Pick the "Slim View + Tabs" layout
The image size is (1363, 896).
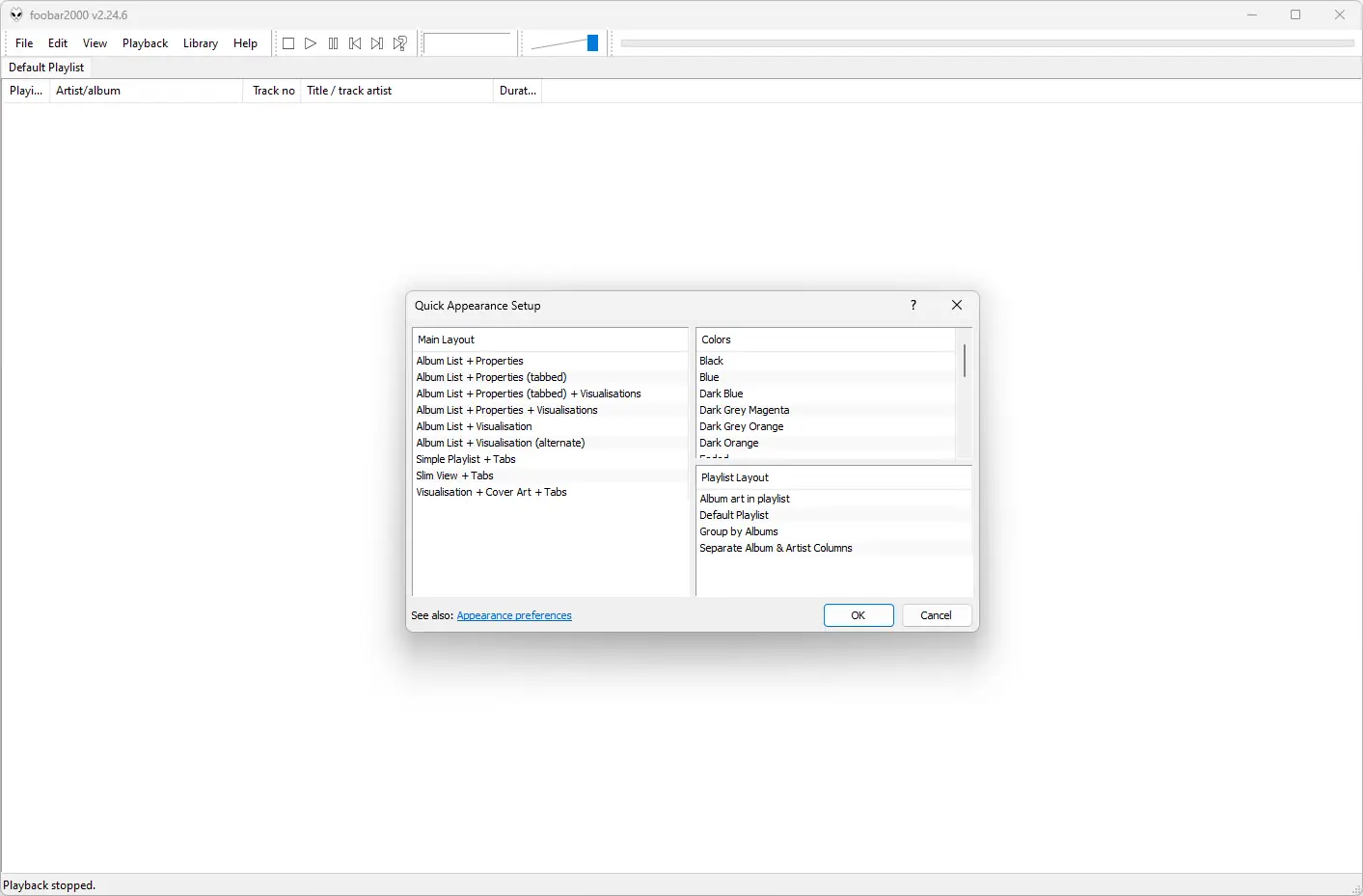tap(550, 475)
